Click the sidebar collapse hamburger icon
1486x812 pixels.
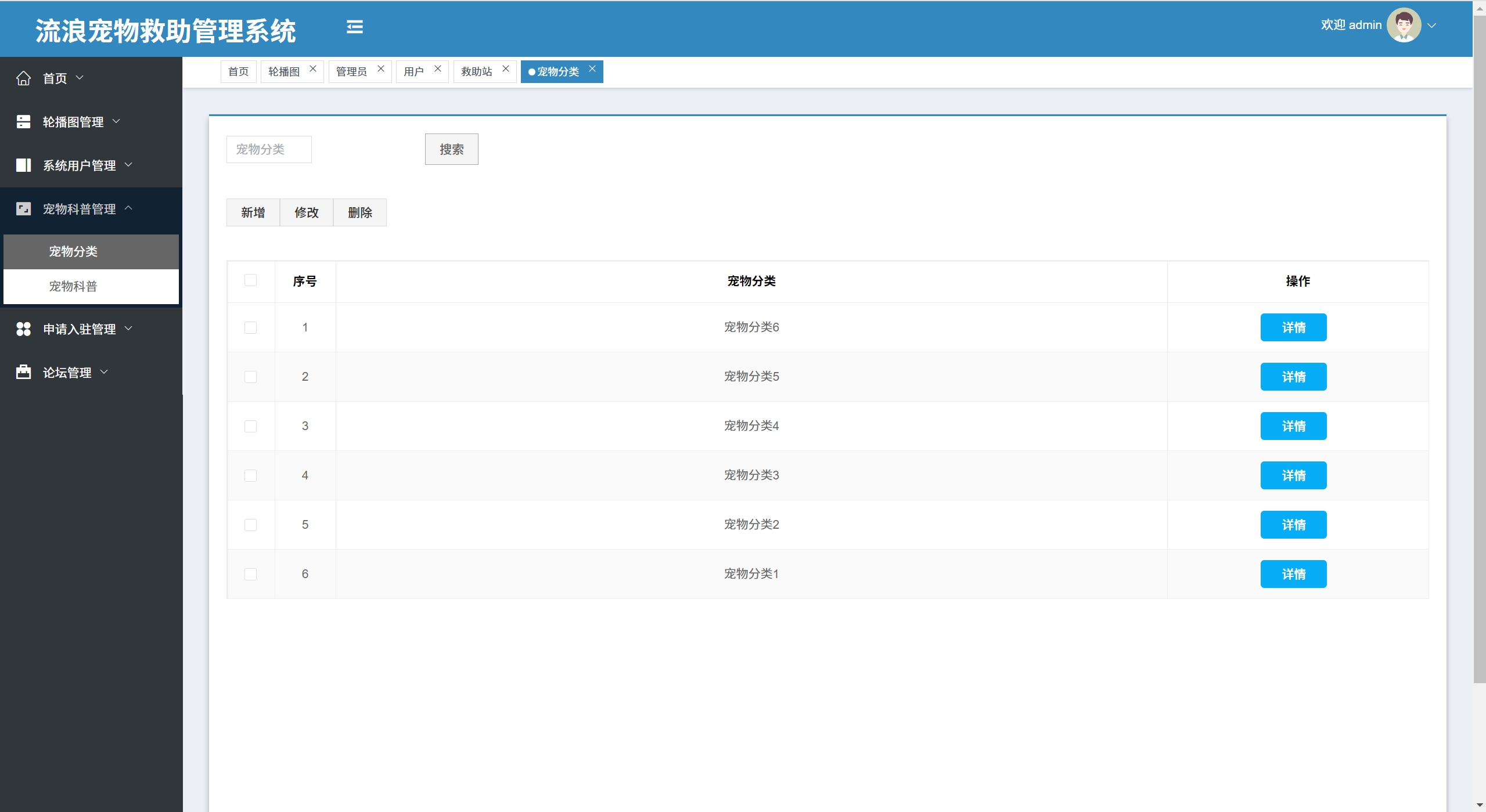[355, 27]
